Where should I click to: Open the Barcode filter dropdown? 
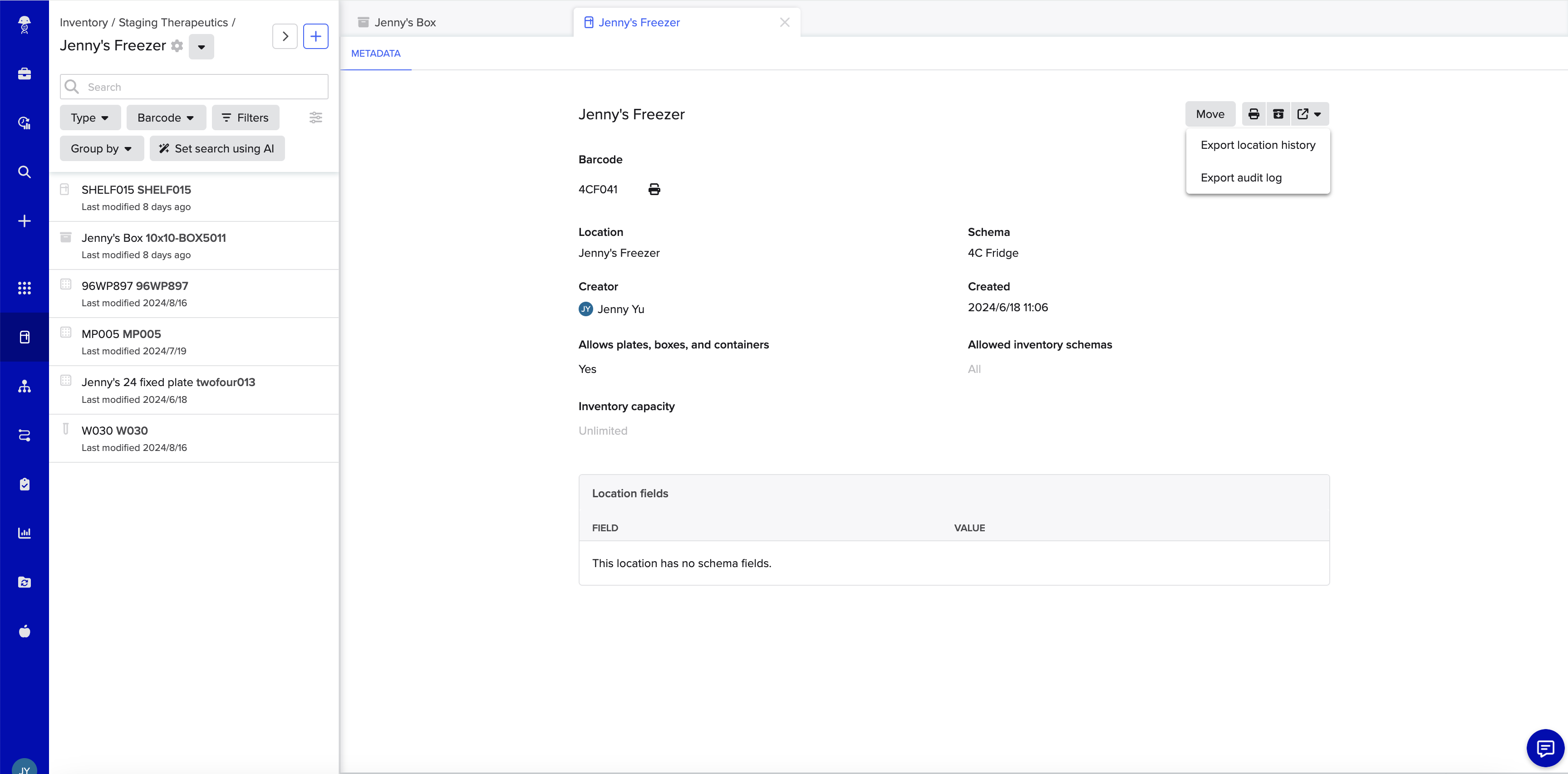coord(166,118)
